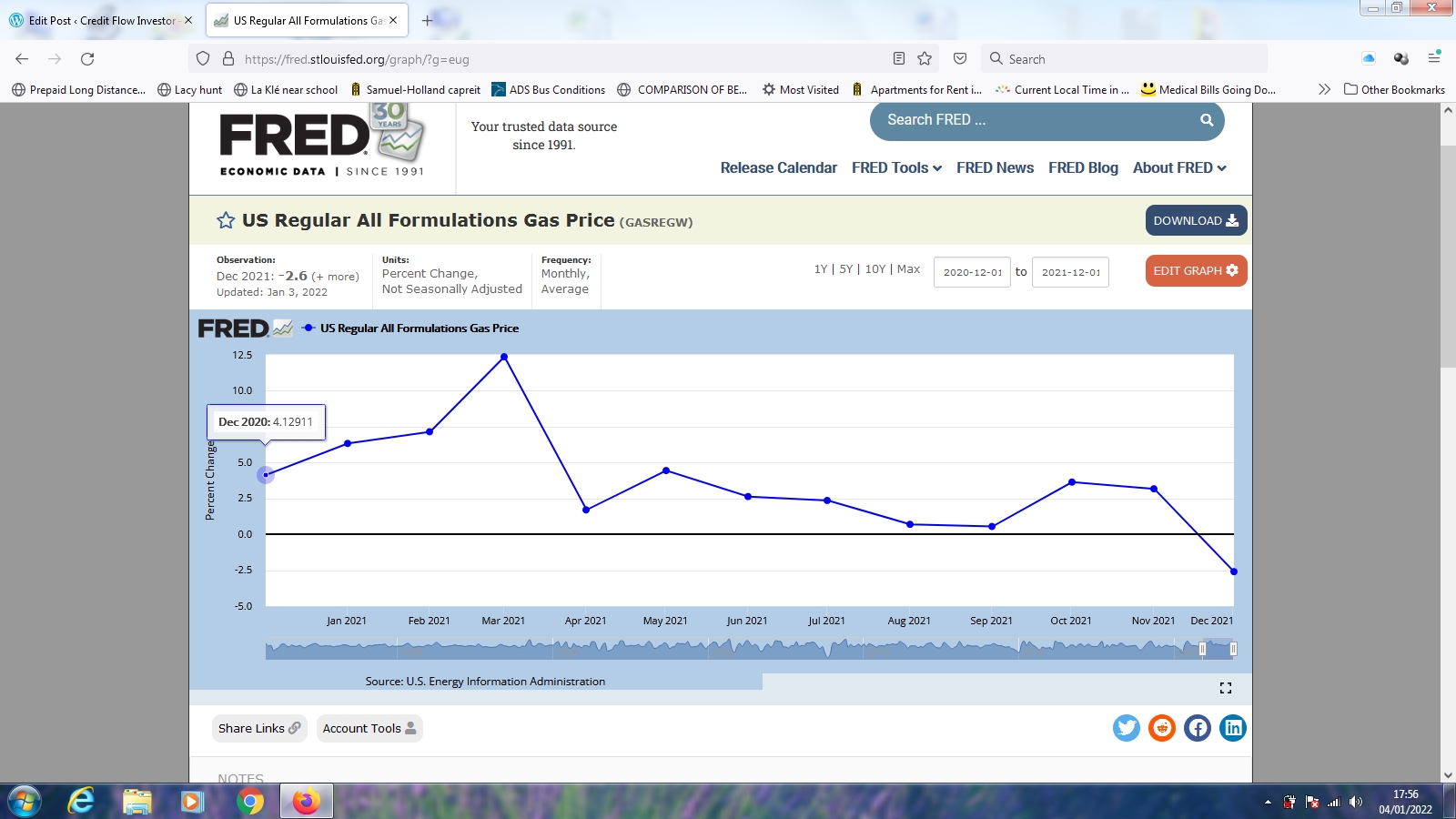Bookmark this page with the star icon
Image resolution: width=1456 pixels, height=819 pixels.
pos(925,59)
